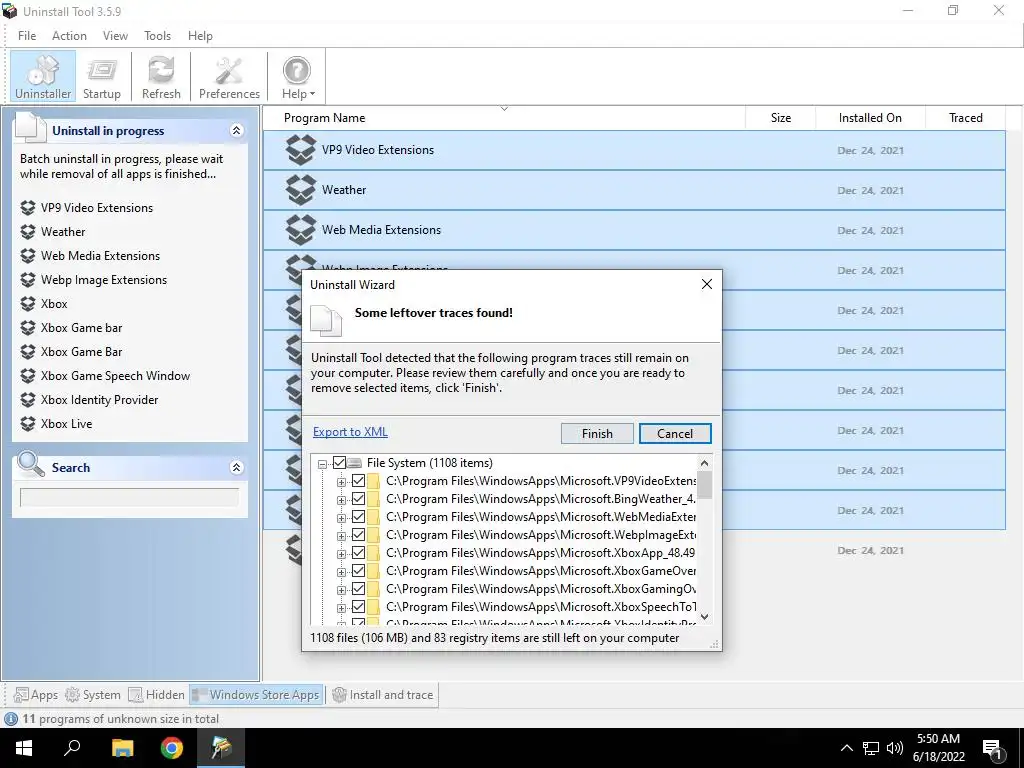Open the Install and trace tab
This screenshot has height=768, width=1024.
[x=383, y=695]
